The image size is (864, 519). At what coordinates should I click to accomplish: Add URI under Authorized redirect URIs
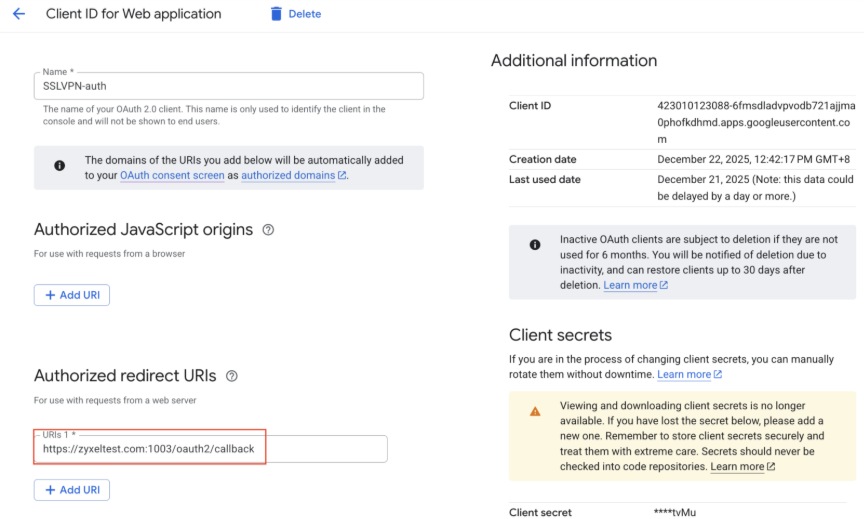click(x=72, y=490)
